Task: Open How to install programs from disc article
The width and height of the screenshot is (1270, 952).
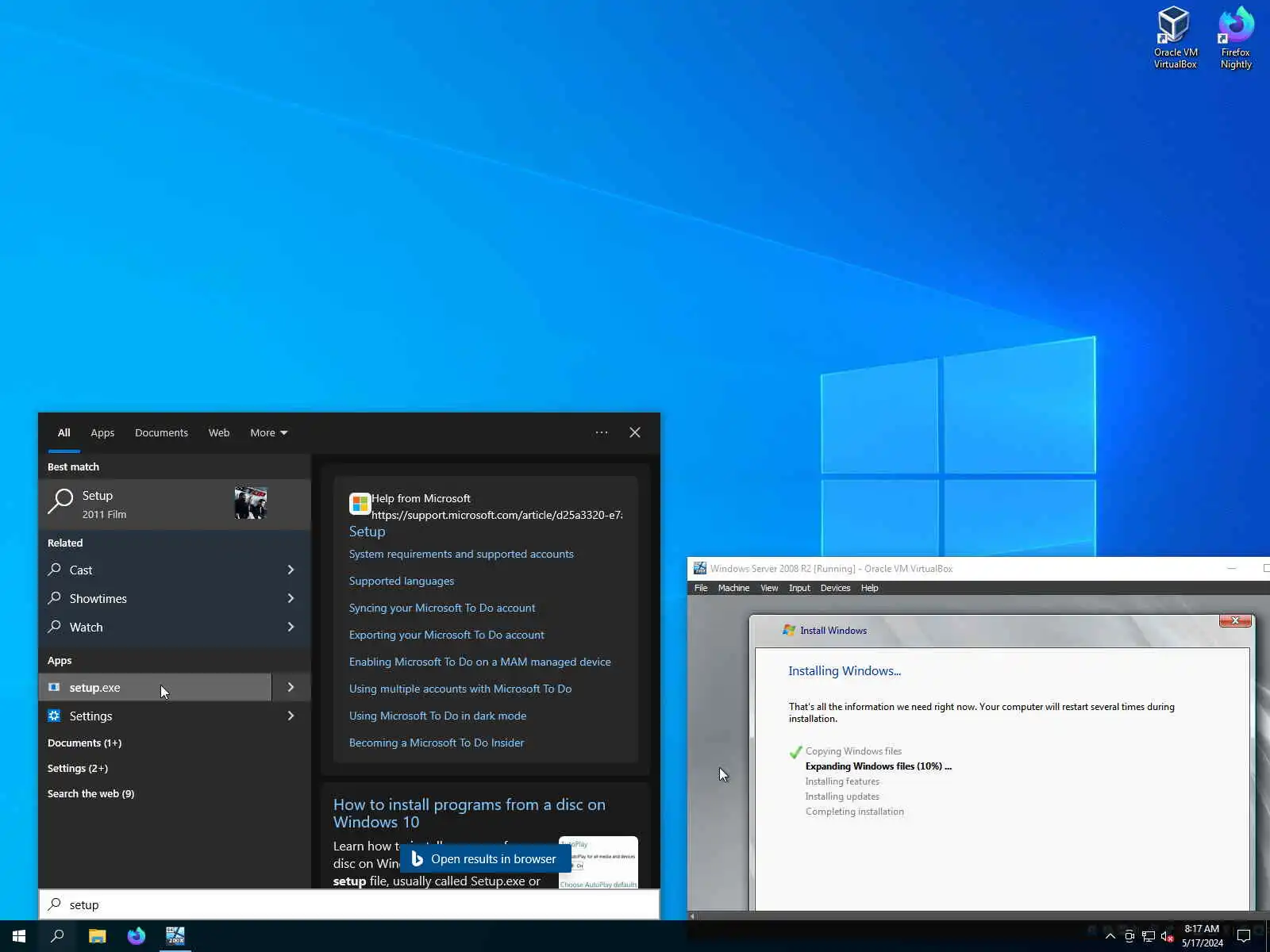Action: (469, 813)
